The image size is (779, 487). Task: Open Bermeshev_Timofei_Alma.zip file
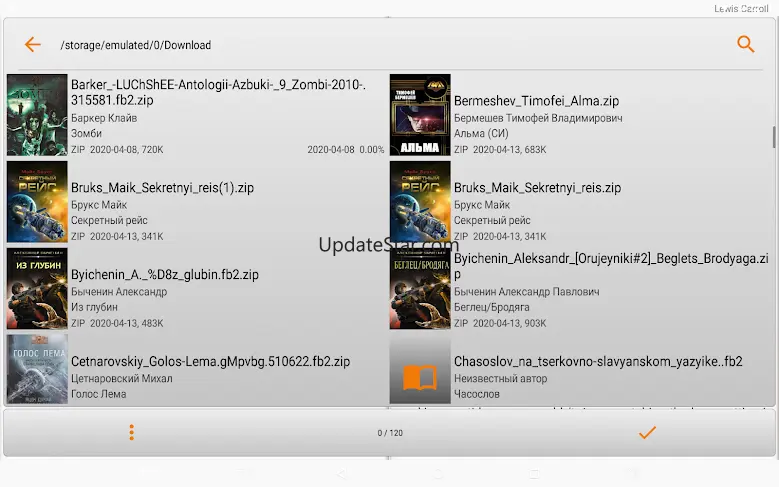pos(536,101)
